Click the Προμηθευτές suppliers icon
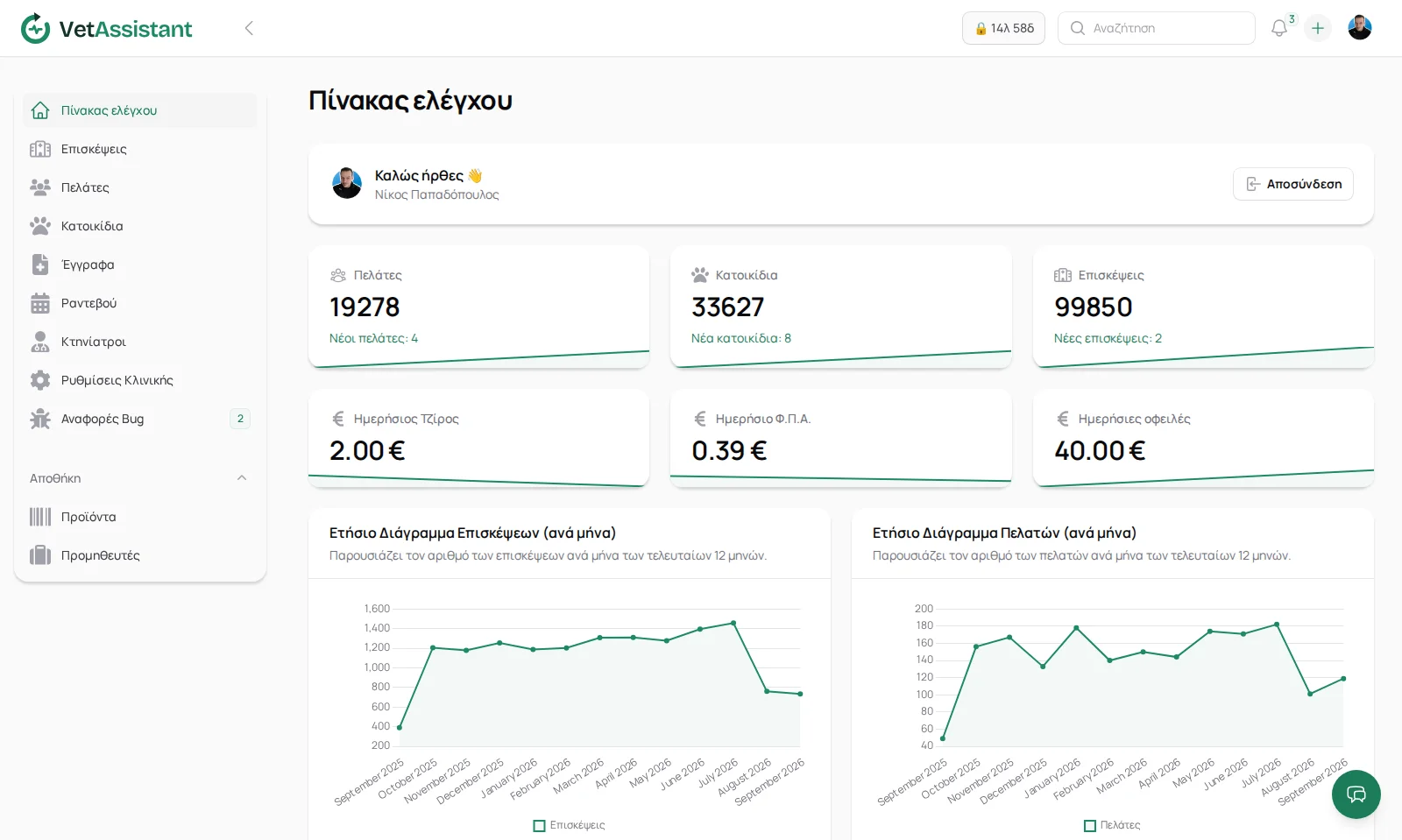The image size is (1402, 840). tap(40, 555)
